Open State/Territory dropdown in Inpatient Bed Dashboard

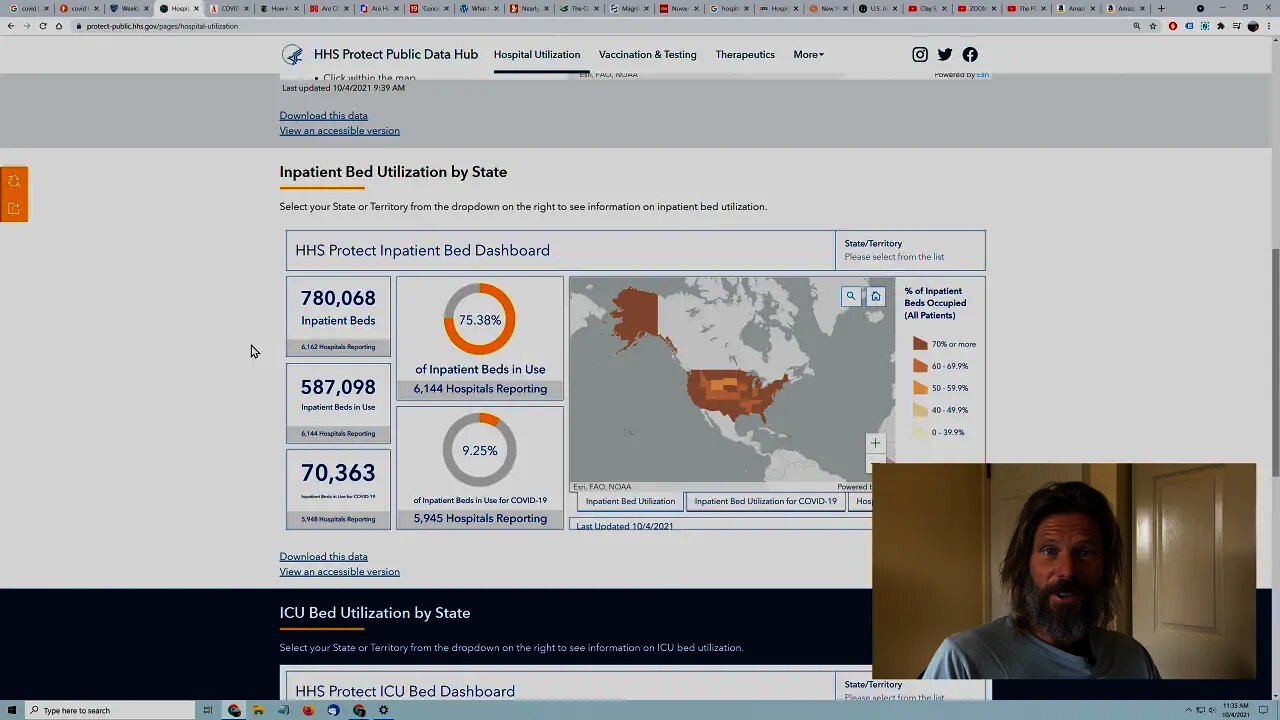point(910,250)
